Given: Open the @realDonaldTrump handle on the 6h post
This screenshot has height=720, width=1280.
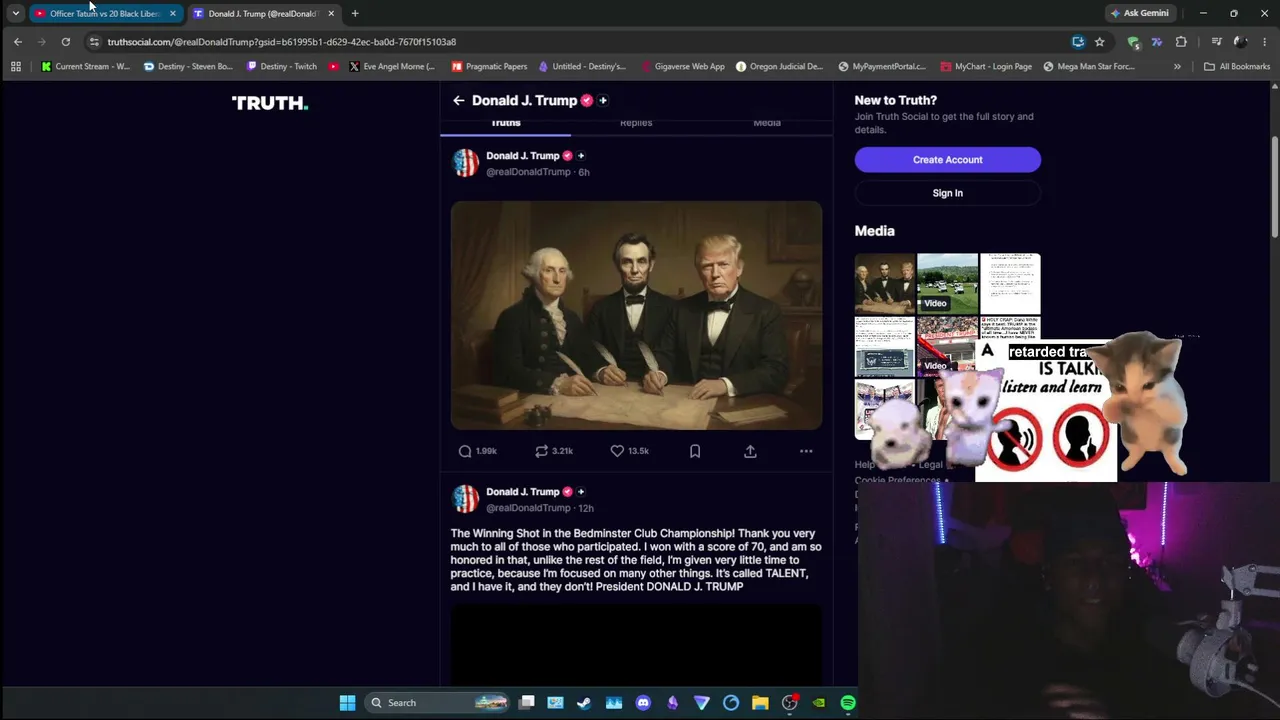Looking at the screenshot, I should click(x=528, y=172).
